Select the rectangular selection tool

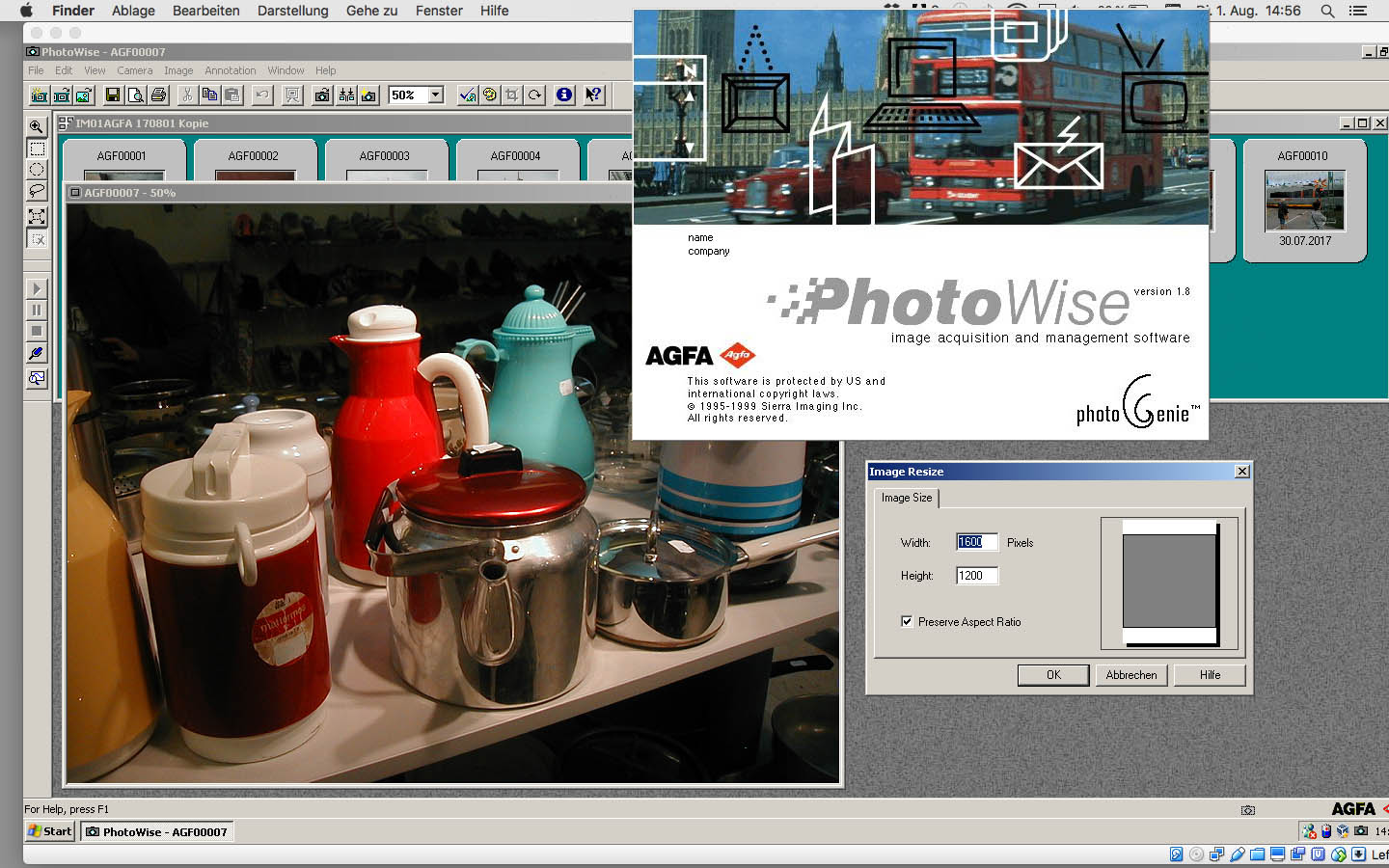37,149
